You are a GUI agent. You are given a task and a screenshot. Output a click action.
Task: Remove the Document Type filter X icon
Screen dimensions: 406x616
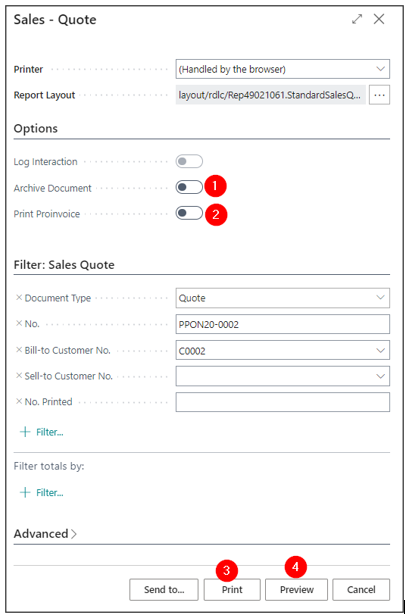pyautogui.click(x=18, y=298)
